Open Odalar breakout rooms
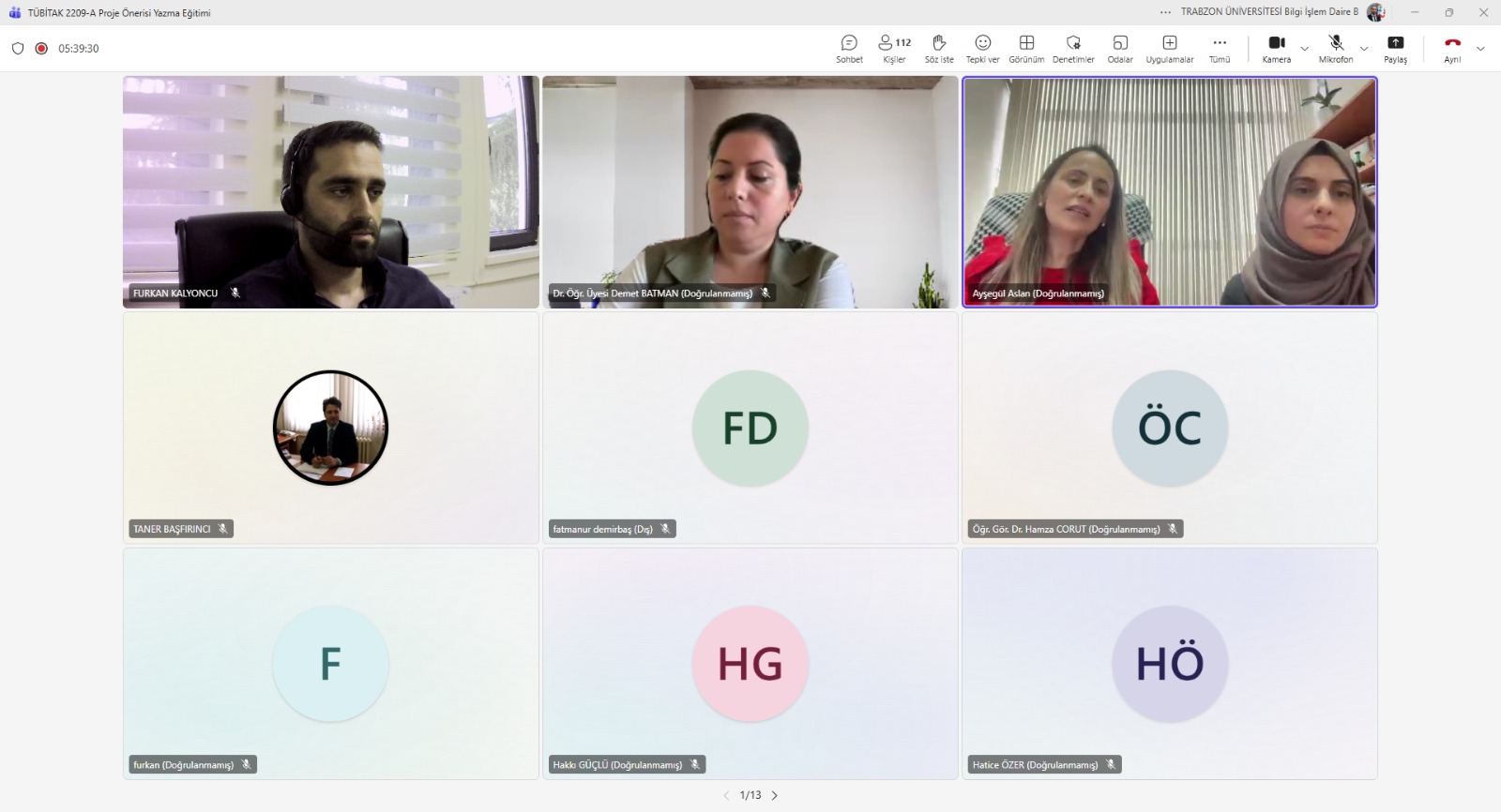 [x=1120, y=48]
